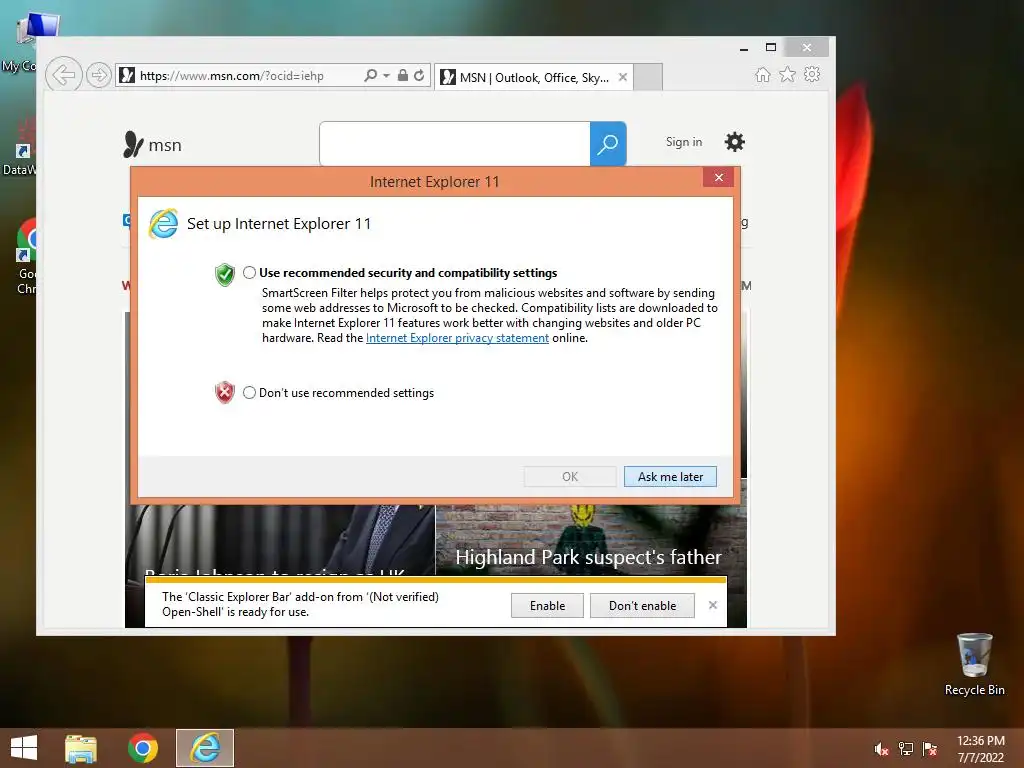Click the MSN search input box

(455, 144)
